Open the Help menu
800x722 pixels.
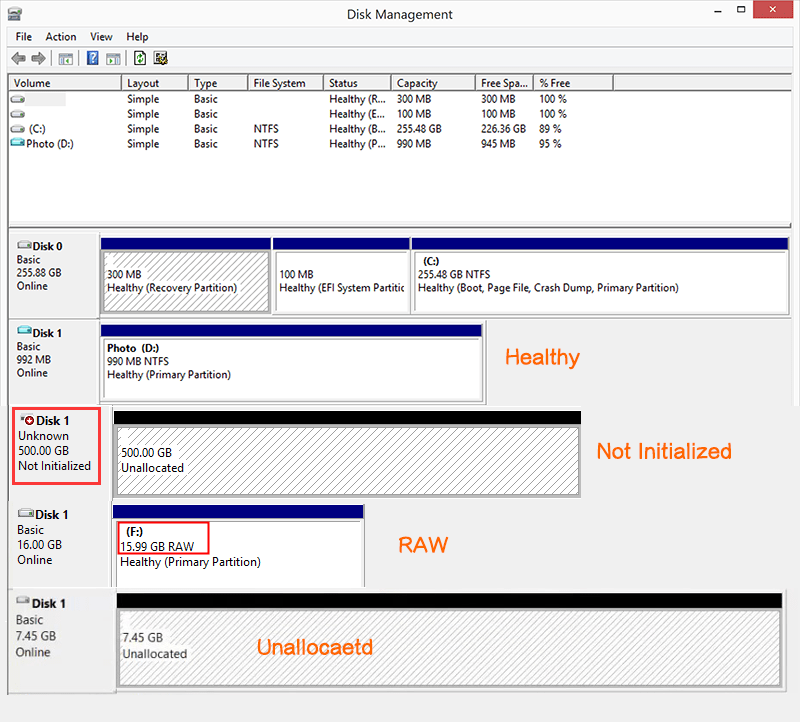[x=137, y=36]
